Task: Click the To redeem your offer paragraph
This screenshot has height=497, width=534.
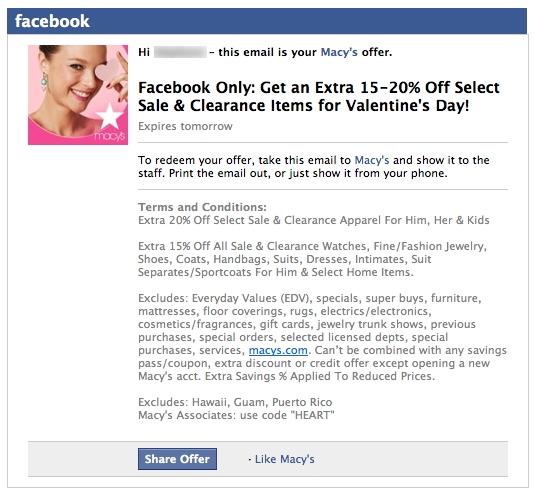Action: (x=314, y=167)
